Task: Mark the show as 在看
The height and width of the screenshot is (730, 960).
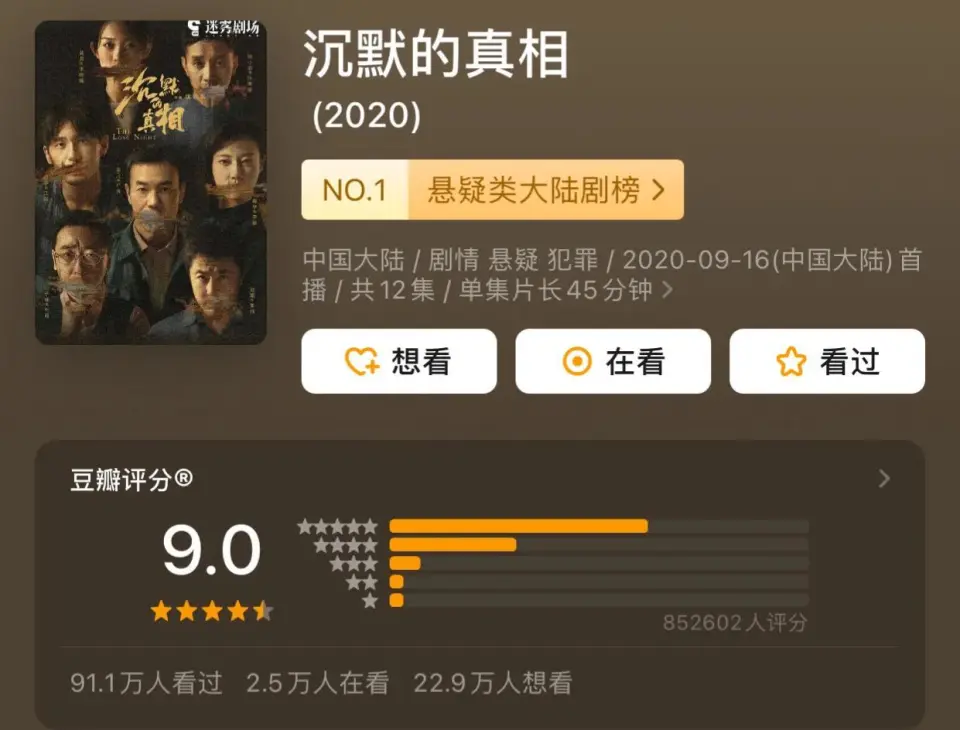Action: click(613, 361)
